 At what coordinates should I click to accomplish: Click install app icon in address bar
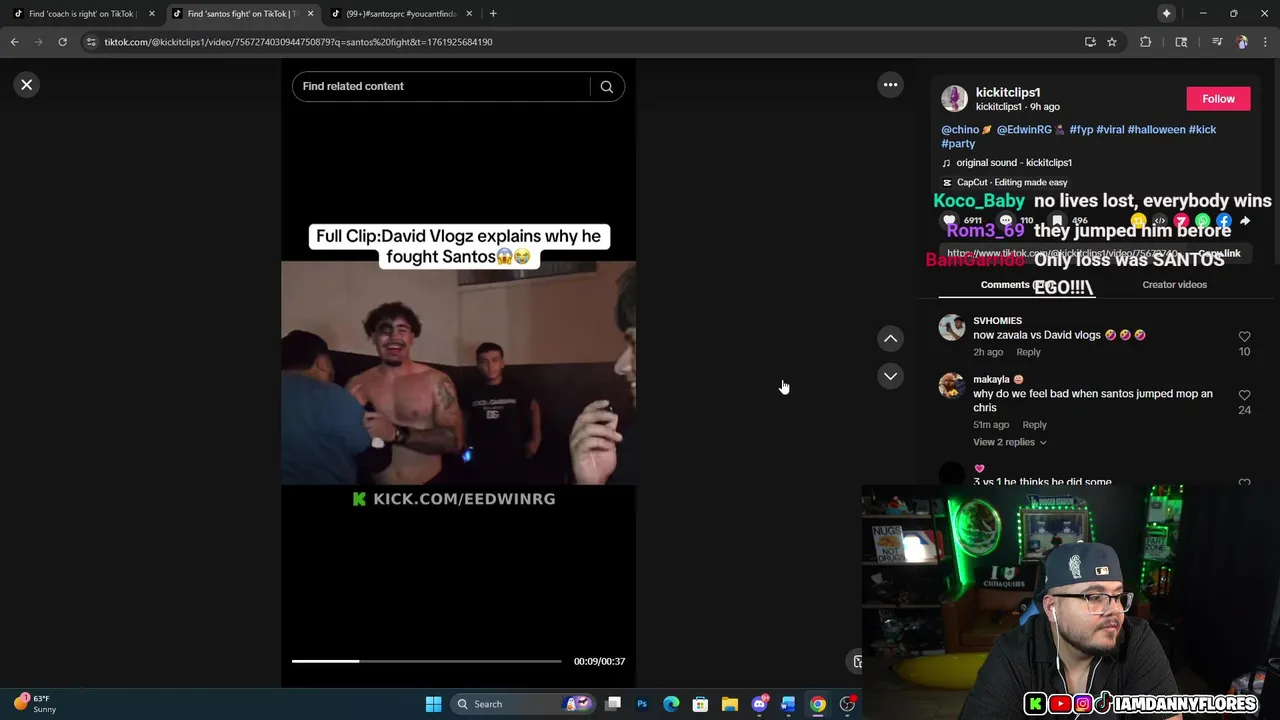click(x=1090, y=42)
